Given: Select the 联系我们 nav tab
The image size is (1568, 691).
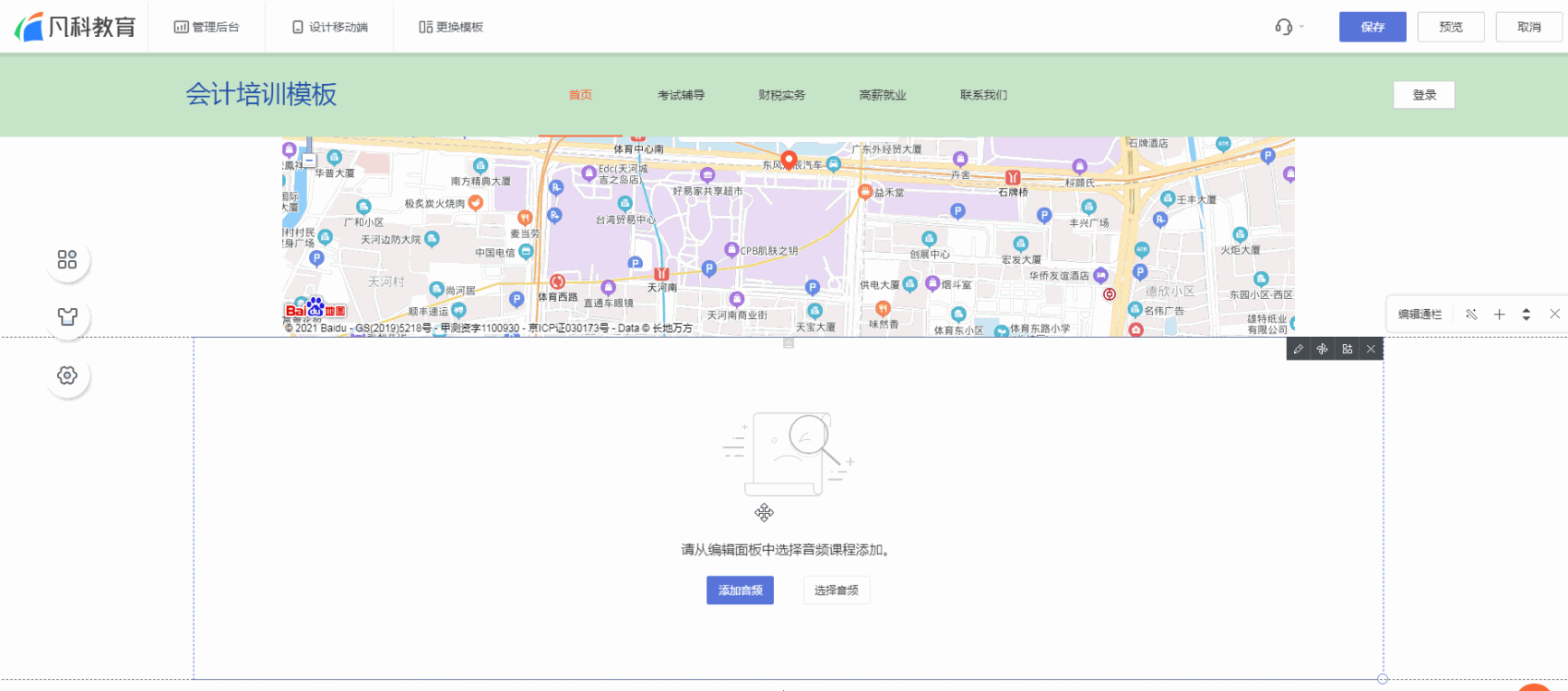Looking at the screenshot, I should (983, 95).
